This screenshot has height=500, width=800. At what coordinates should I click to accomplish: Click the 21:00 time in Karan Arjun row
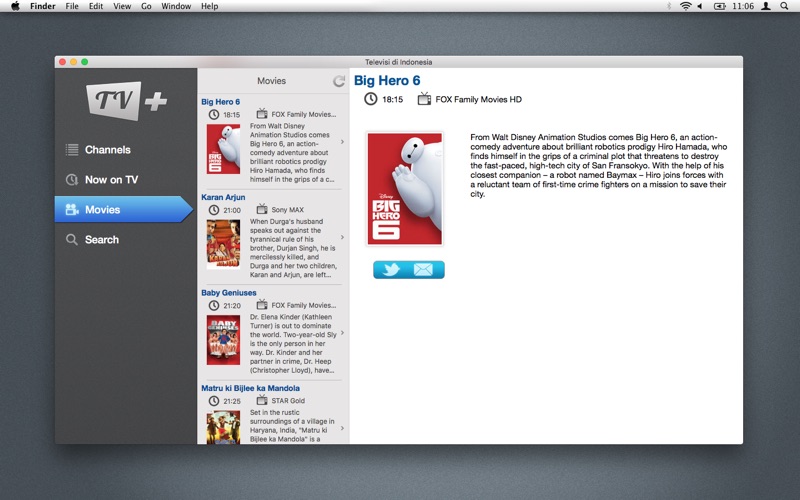tap(232, 210)
